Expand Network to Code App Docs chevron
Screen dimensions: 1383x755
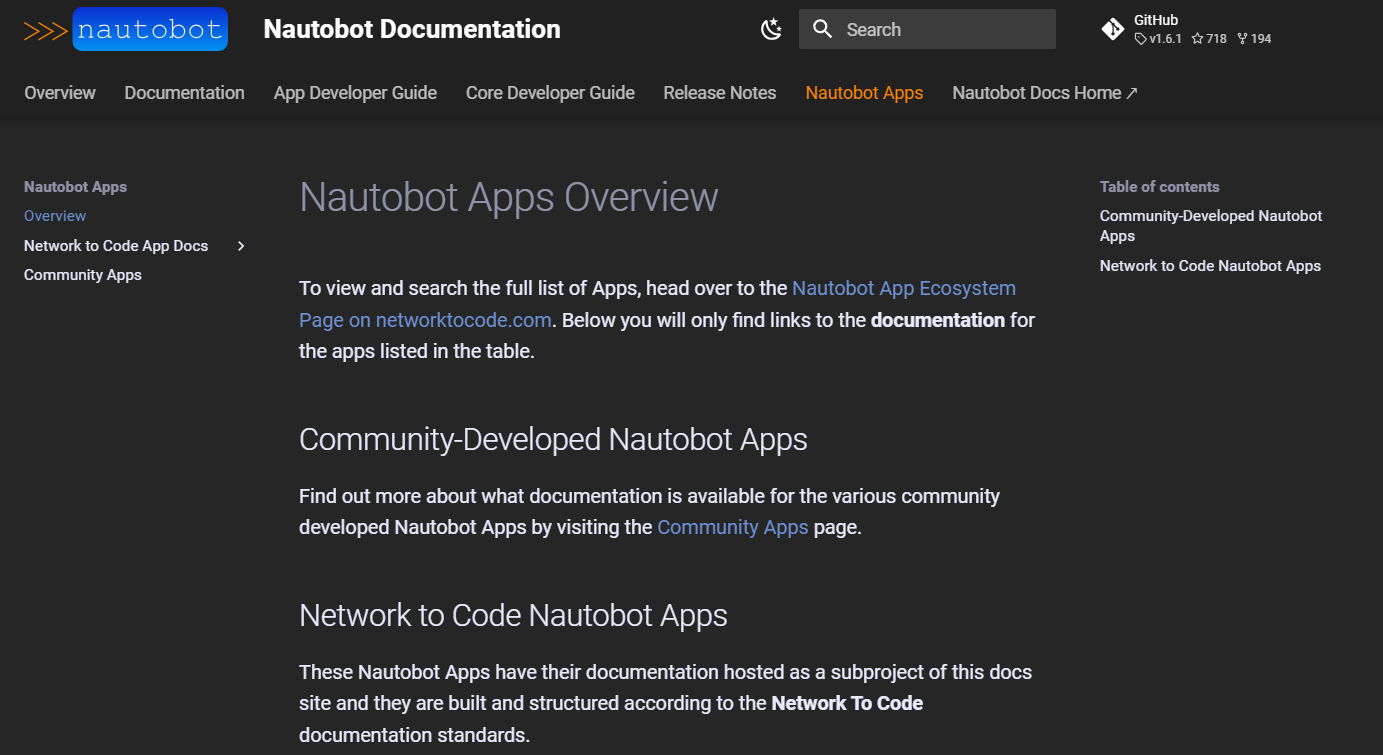(241, 246)
